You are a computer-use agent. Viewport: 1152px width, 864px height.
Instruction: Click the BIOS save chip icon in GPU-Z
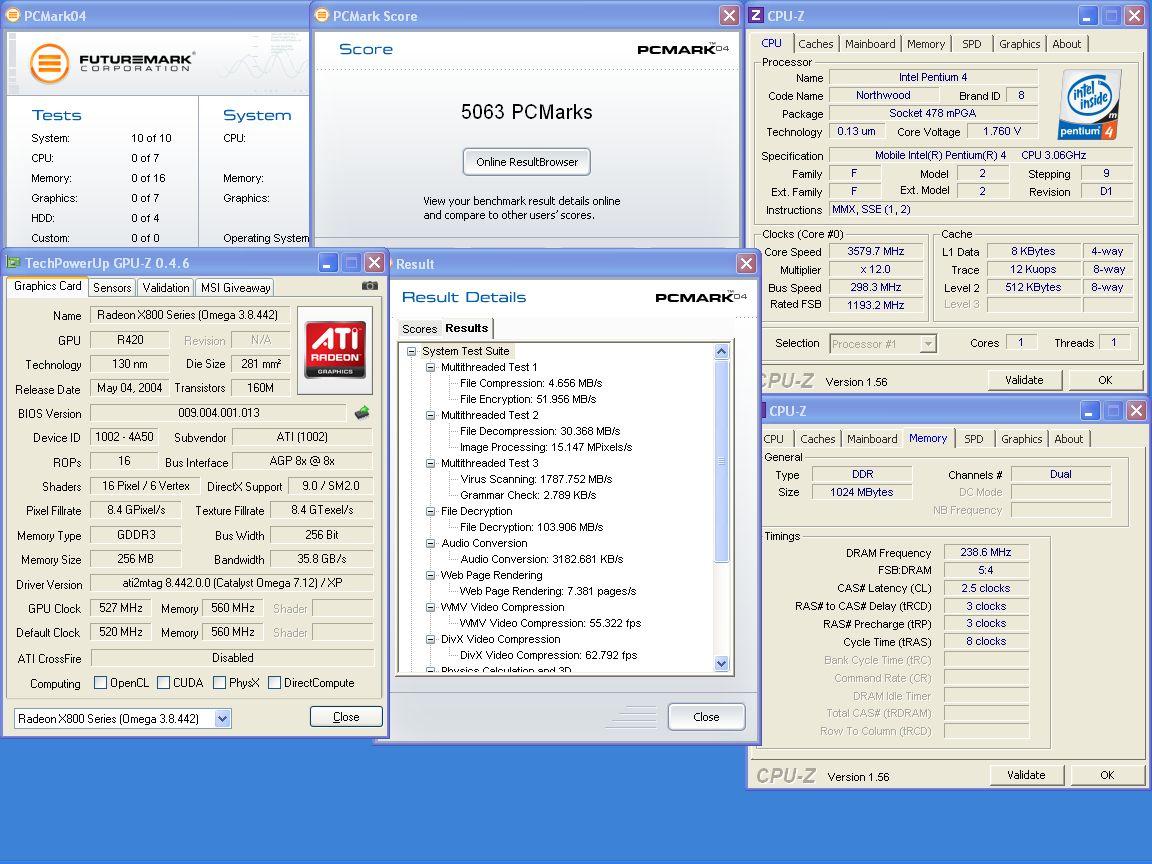[362, 413]
